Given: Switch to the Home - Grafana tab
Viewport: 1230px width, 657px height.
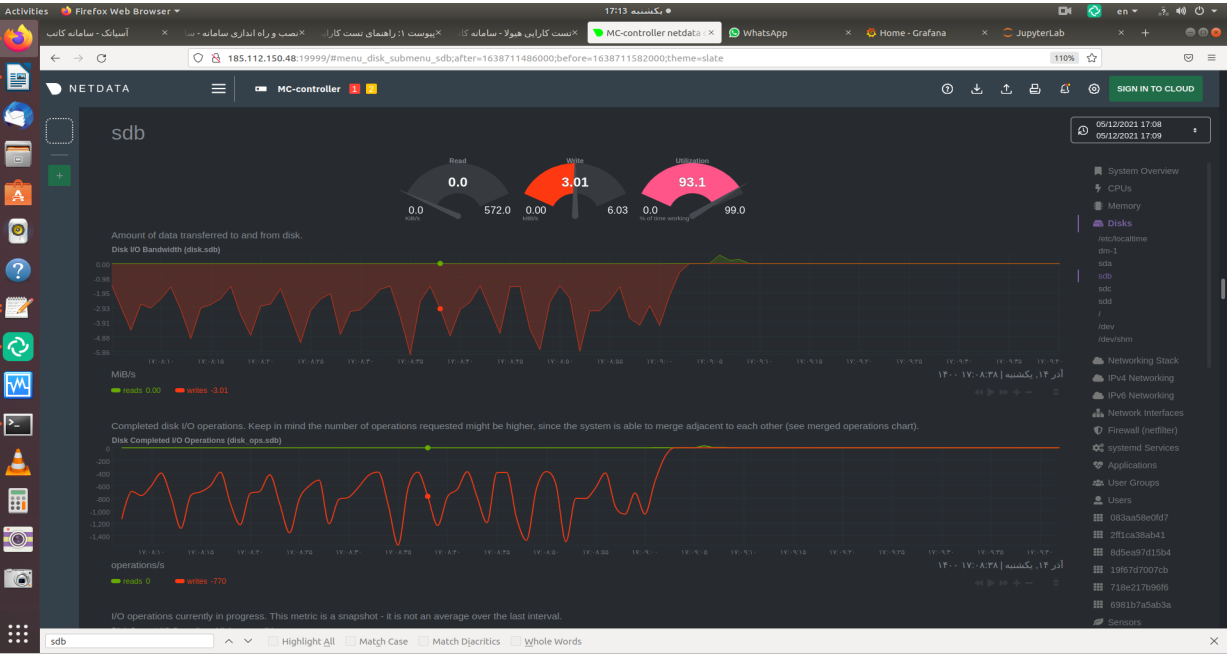Looking at the screenshot, I should point(921,33).
